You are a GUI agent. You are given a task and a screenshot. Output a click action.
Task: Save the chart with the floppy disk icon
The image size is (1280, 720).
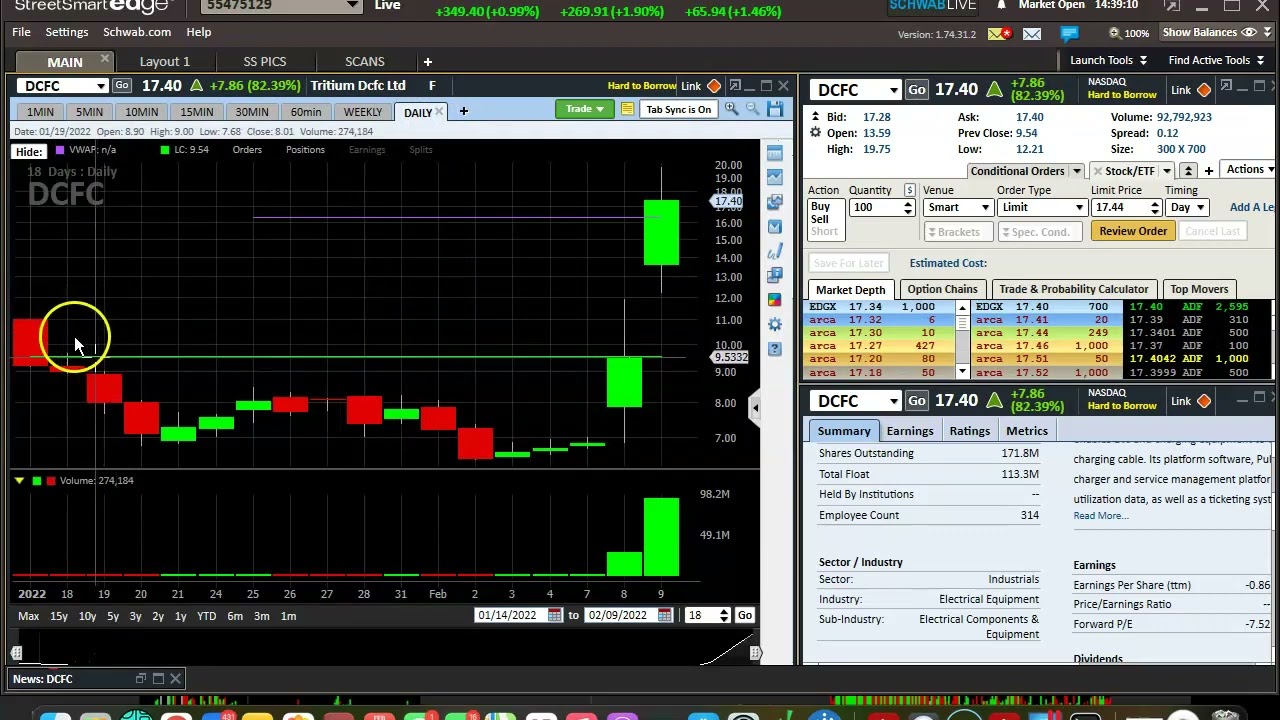click(x=775, y=109)
